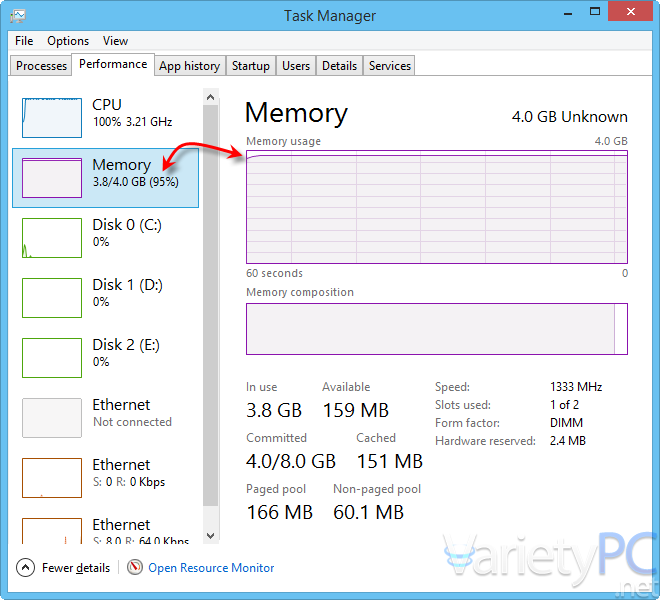Image resolution: width=660 pixels, height=600 pixels.
Task: Select the Memory item in sidebar
Action: pos(105,178)
